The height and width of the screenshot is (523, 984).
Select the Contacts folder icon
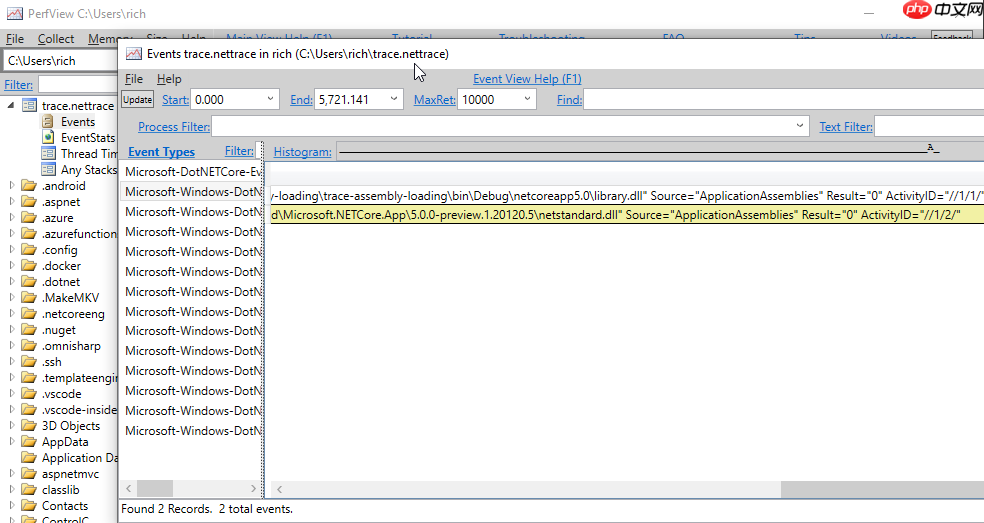pos(29,505)
